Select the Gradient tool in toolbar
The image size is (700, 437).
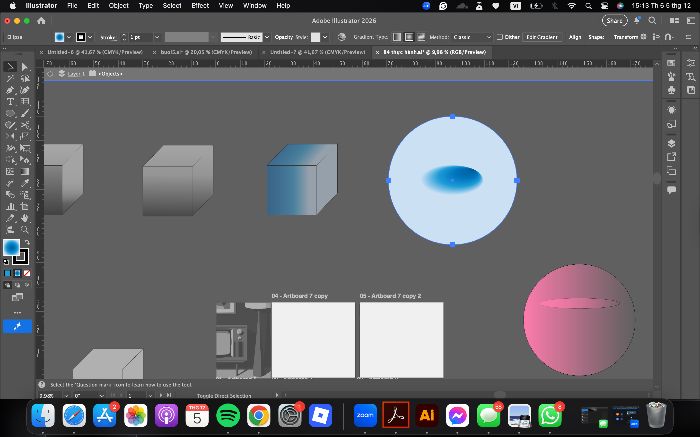25,171
